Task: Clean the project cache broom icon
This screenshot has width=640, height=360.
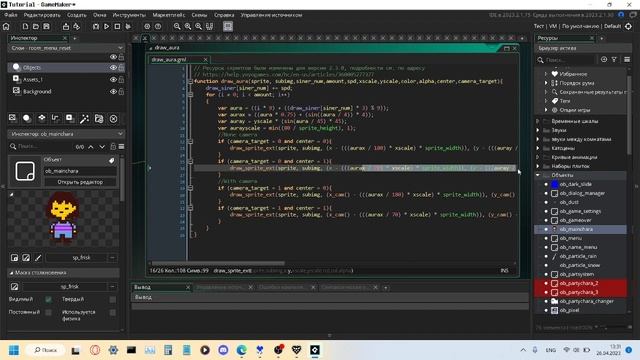Action: click(x=128, y=27)
